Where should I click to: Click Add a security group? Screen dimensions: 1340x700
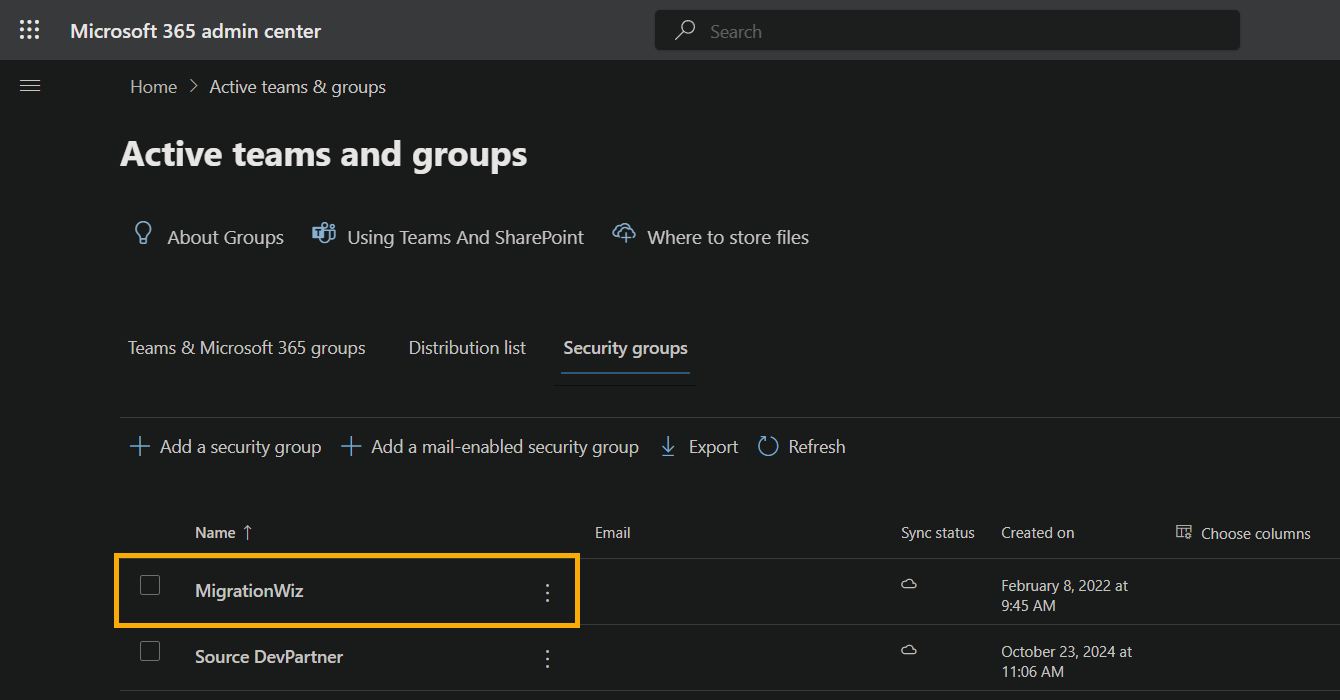[x=226, y=447]
